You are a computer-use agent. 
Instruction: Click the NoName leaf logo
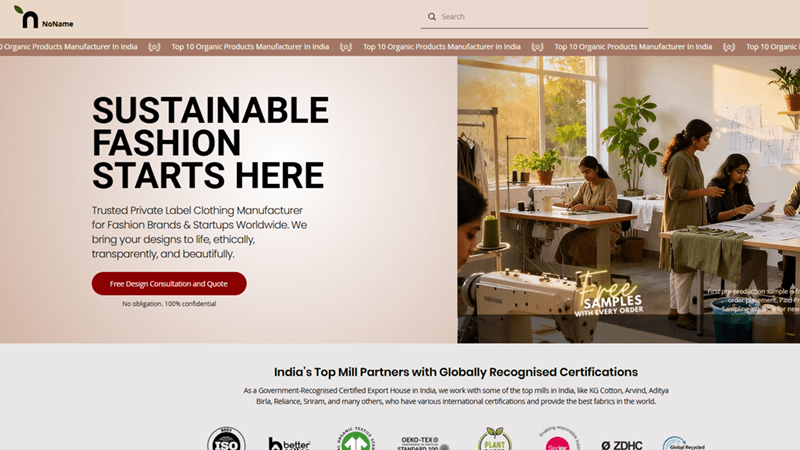(x=27, y=17)
